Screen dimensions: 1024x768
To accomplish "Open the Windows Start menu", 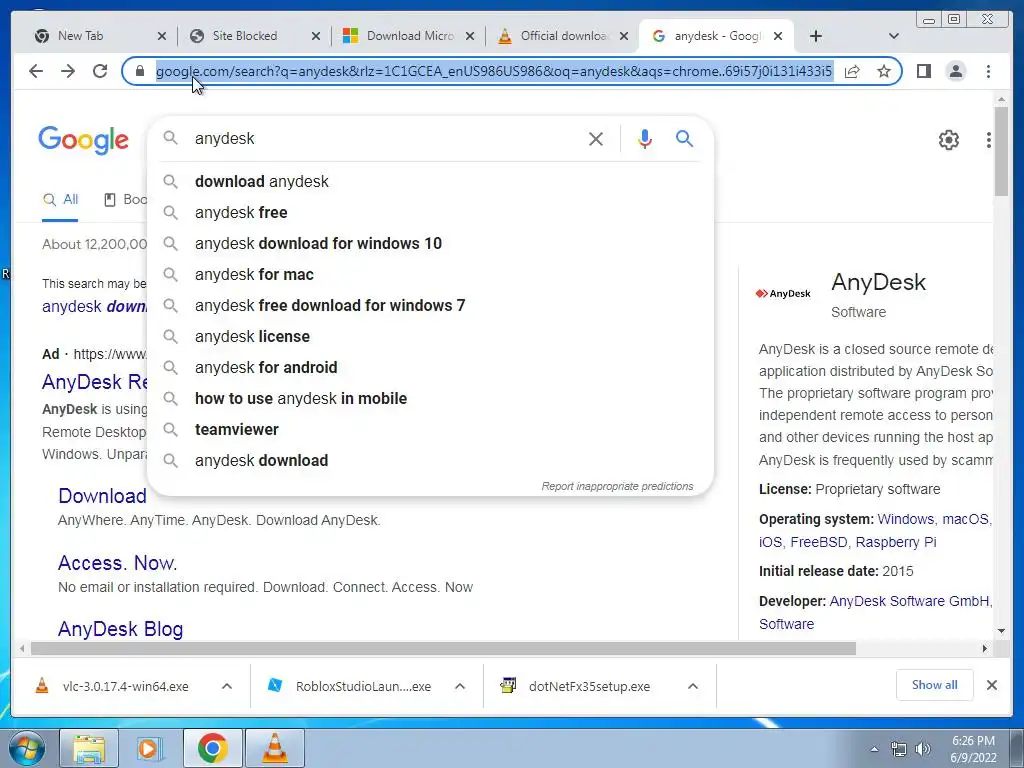I will click(x=26, y=748).
